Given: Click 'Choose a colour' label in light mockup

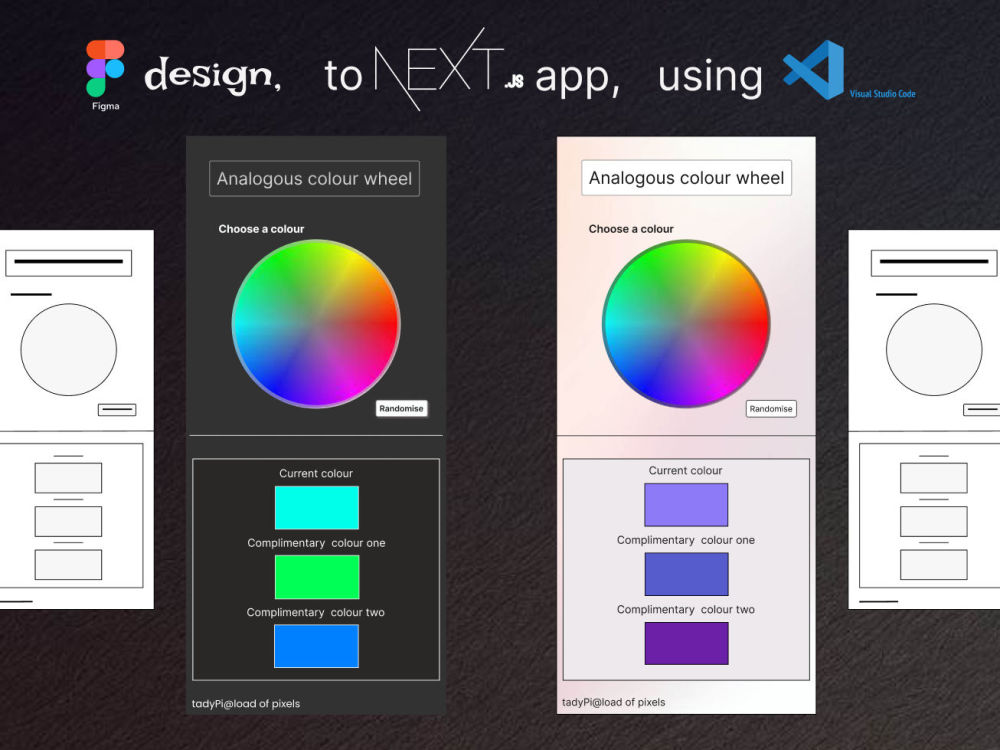Looking at the screenshot, I should coord(631,229).
